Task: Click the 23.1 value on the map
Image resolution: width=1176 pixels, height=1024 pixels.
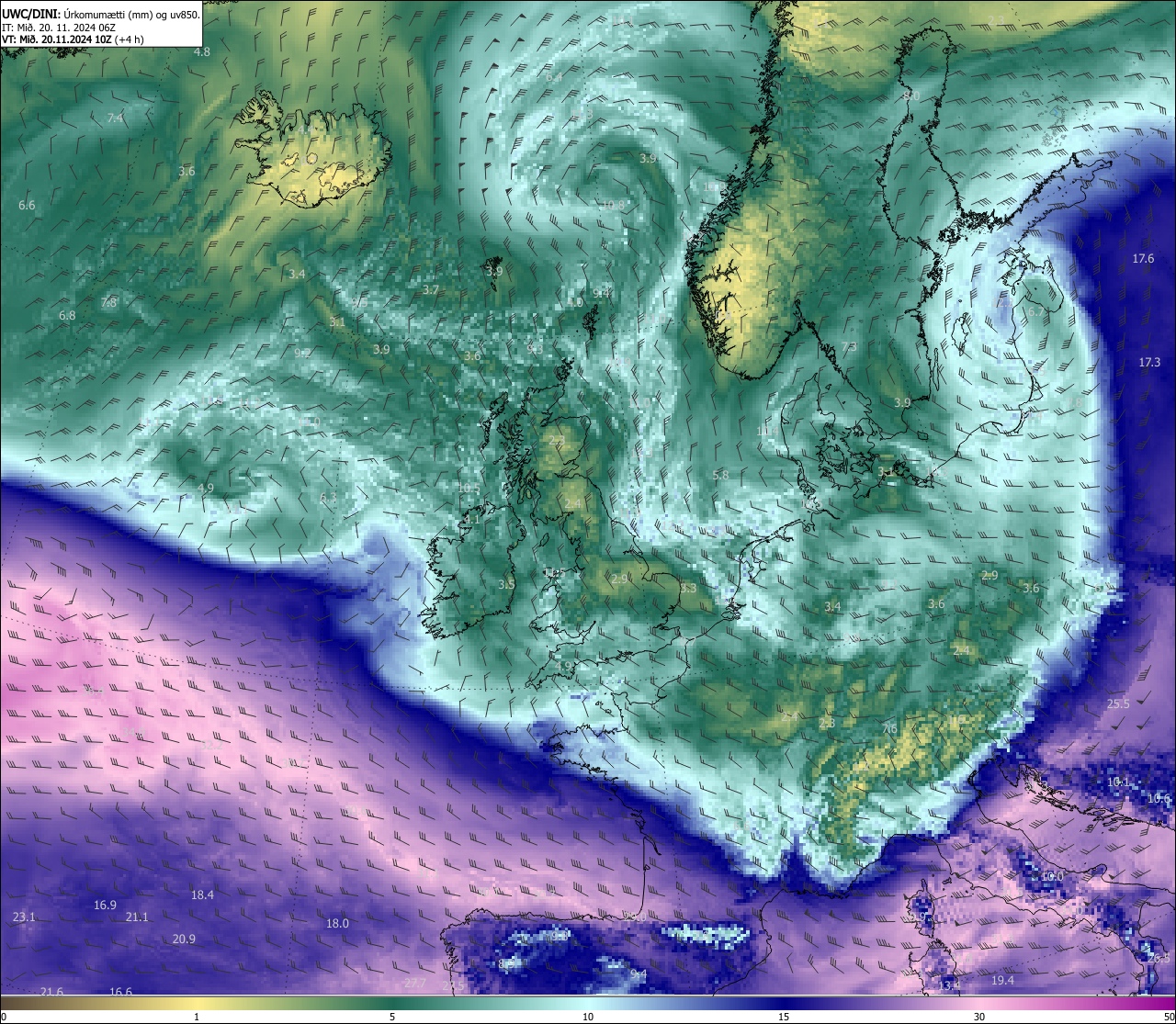Action: (x=25, y=917)
